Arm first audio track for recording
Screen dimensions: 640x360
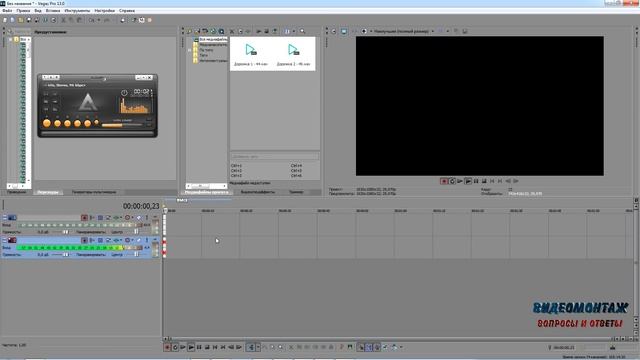point(84,218)
